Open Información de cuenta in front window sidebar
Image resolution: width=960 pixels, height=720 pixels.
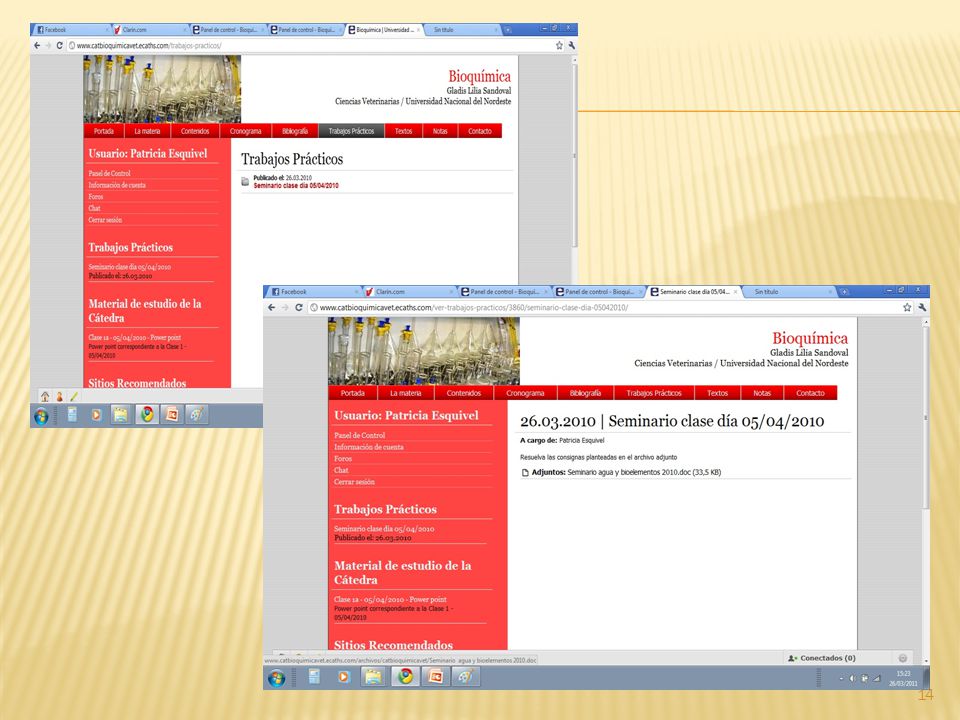[369, 447]
